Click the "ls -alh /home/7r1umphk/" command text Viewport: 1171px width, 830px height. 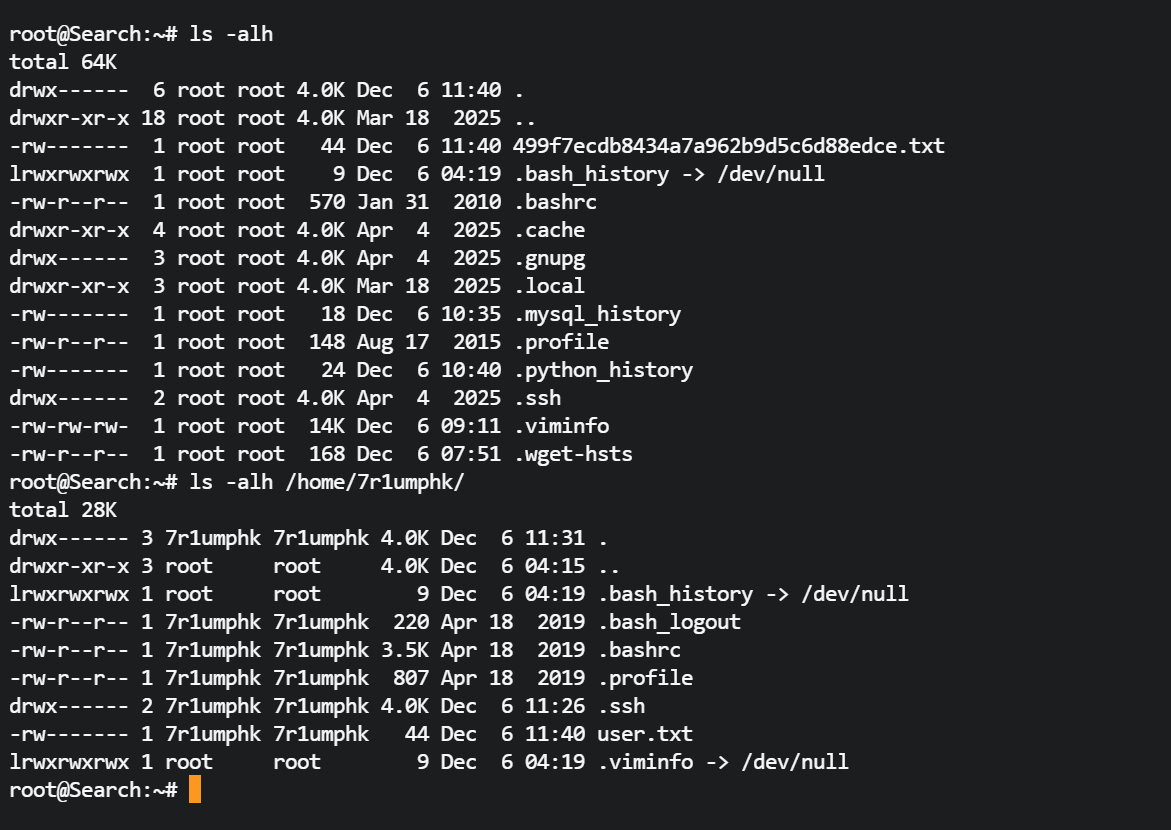click(x=327, y=482)
